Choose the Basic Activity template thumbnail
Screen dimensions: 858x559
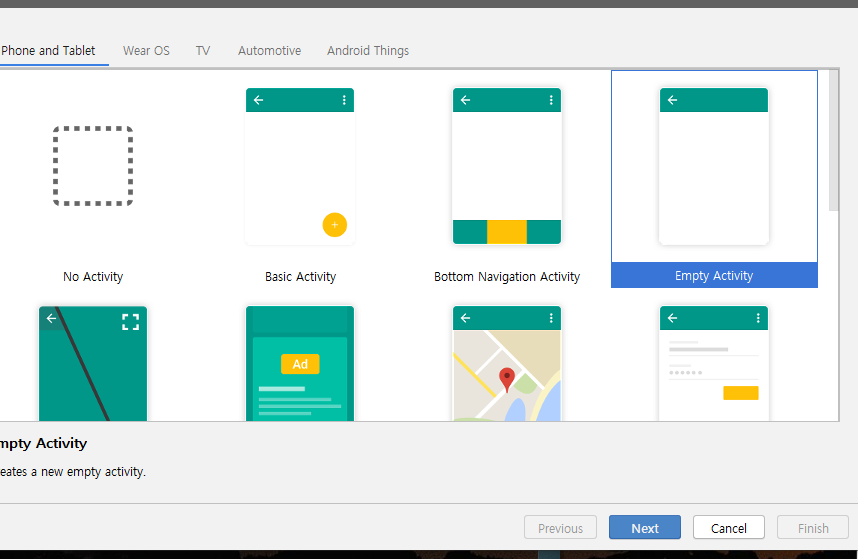(300, 166)
